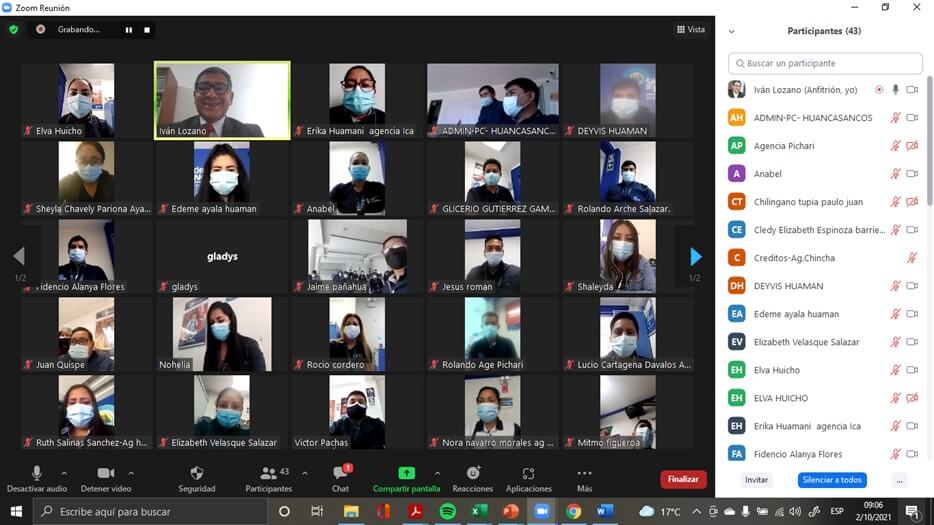Toggle microphone with Desactivar audio
934x525 pixels.
tap(37, 473)
